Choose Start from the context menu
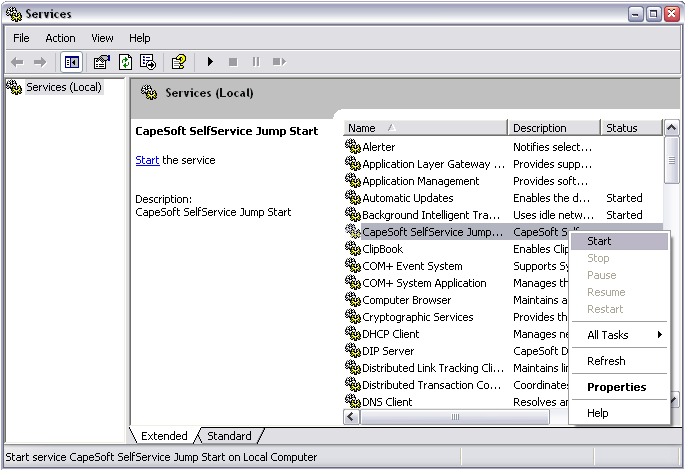The height and width of the screenshot is (470, 685). (600, 241)
